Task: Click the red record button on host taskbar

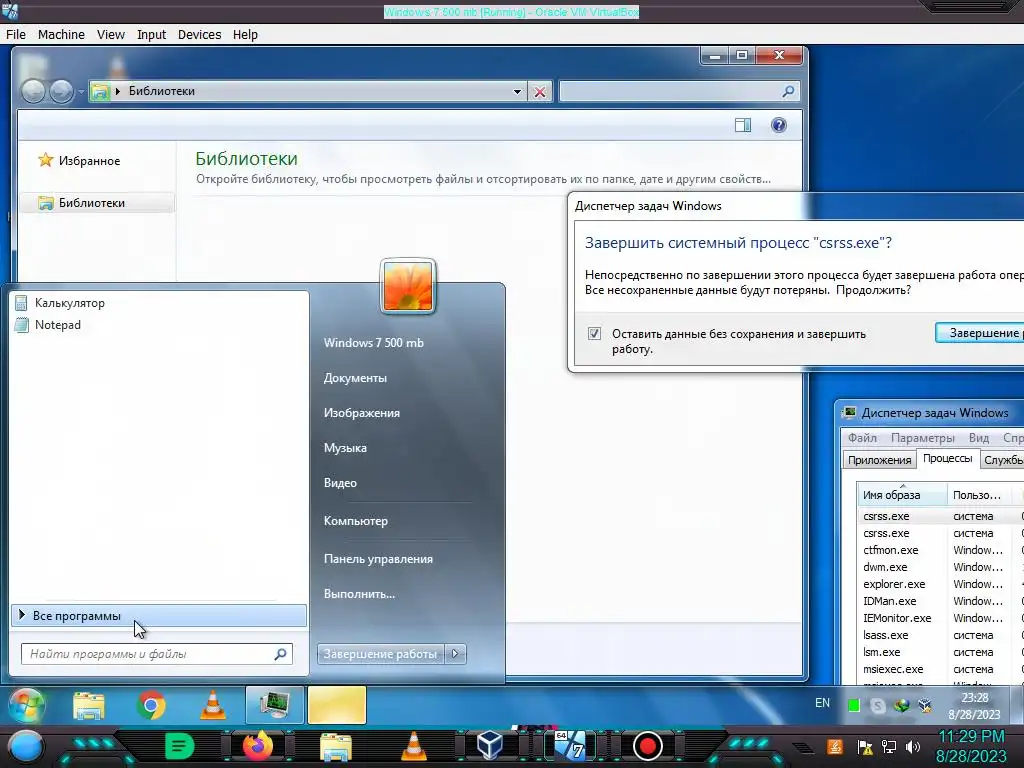Action: coord(648,746)
